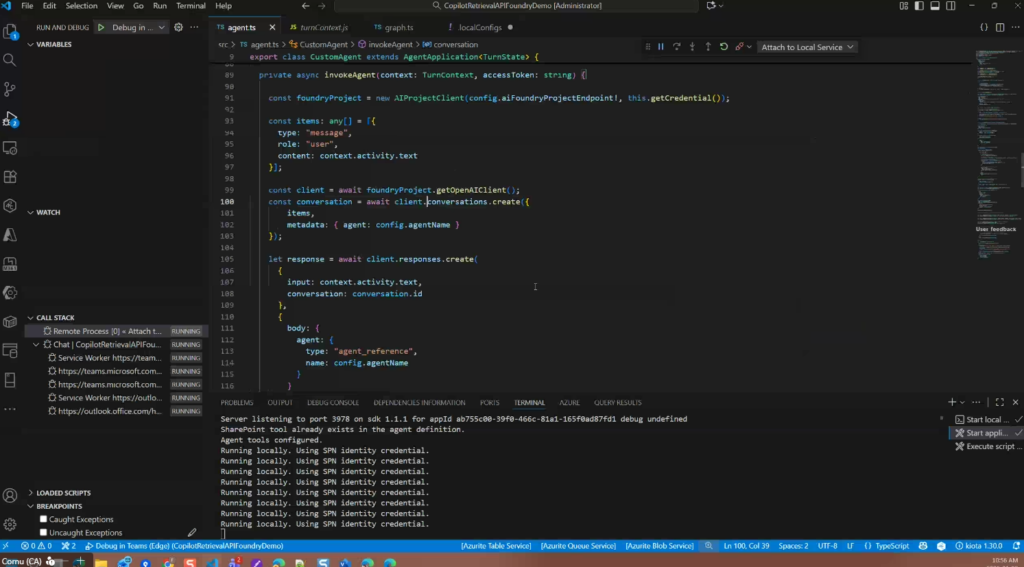Viewport: 1024px width, 567px height.
Task: Collapse the Variables section
Action: [54, 44]
